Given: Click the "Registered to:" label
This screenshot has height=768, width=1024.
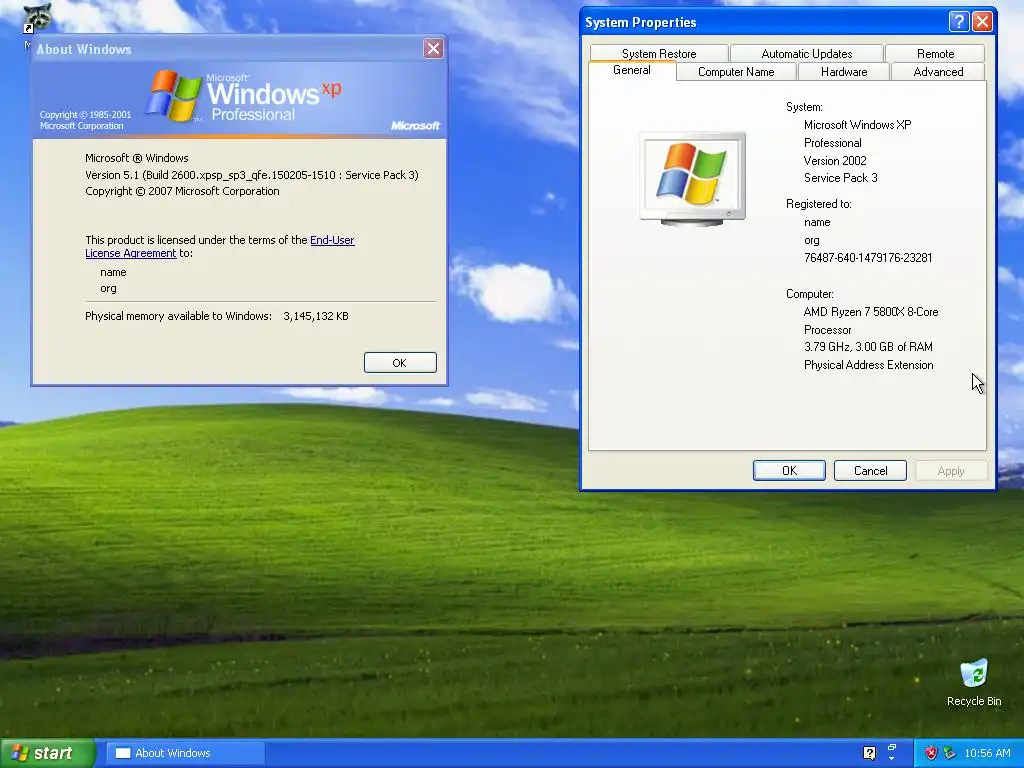Looking at the screenshot, I should [818, 204].
